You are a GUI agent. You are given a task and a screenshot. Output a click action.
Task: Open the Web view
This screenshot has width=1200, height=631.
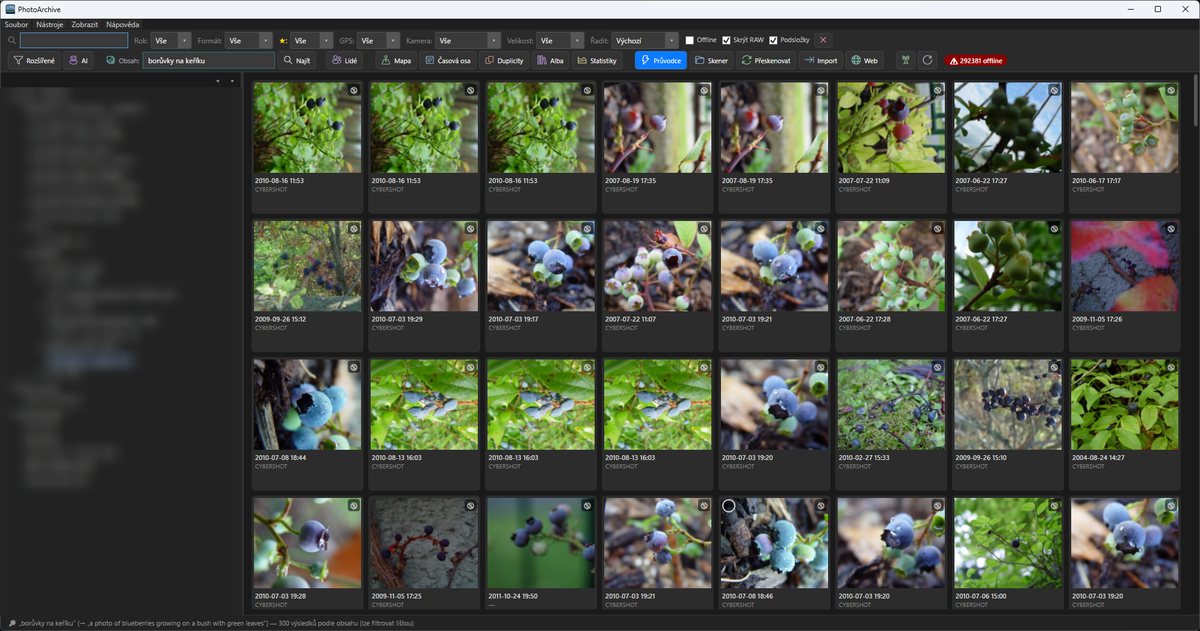click(x=864, y=60)
